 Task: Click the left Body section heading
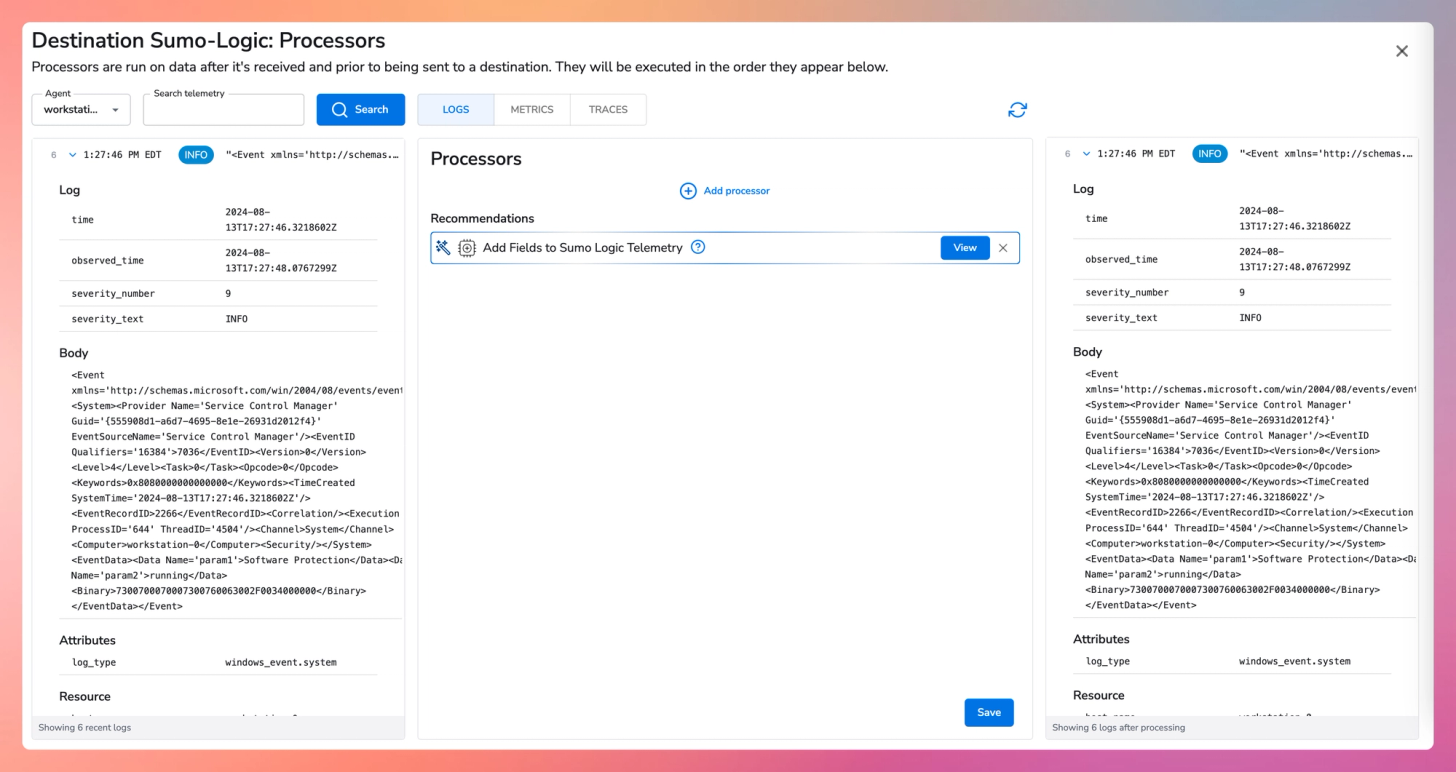click(74, 353)
